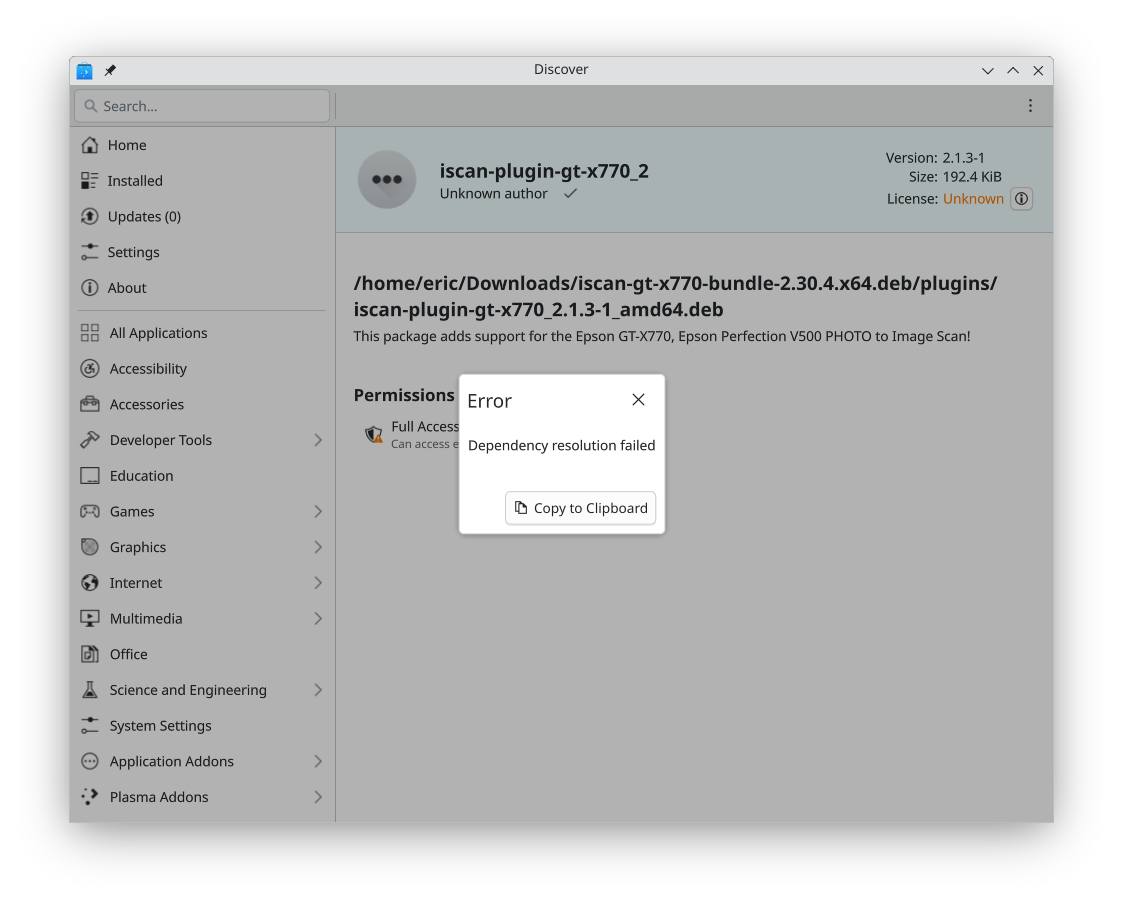Expand the Multimedia category chevron

tap(318, 619)
